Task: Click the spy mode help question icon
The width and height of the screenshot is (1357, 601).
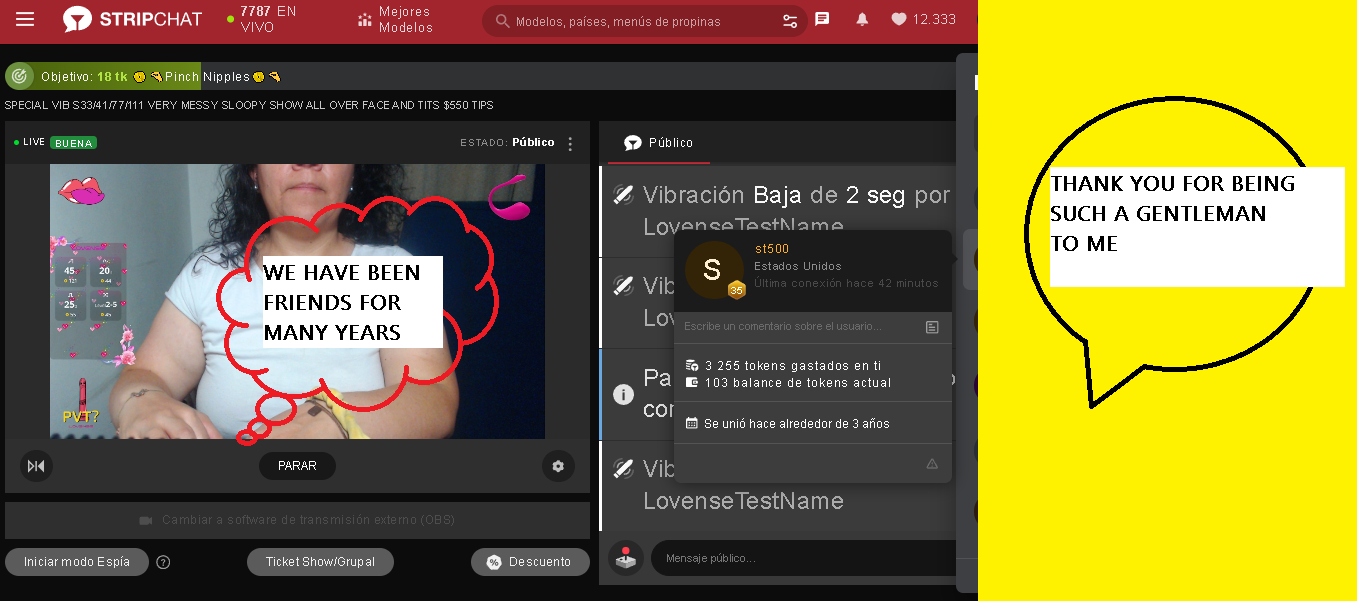Action: 163,562
